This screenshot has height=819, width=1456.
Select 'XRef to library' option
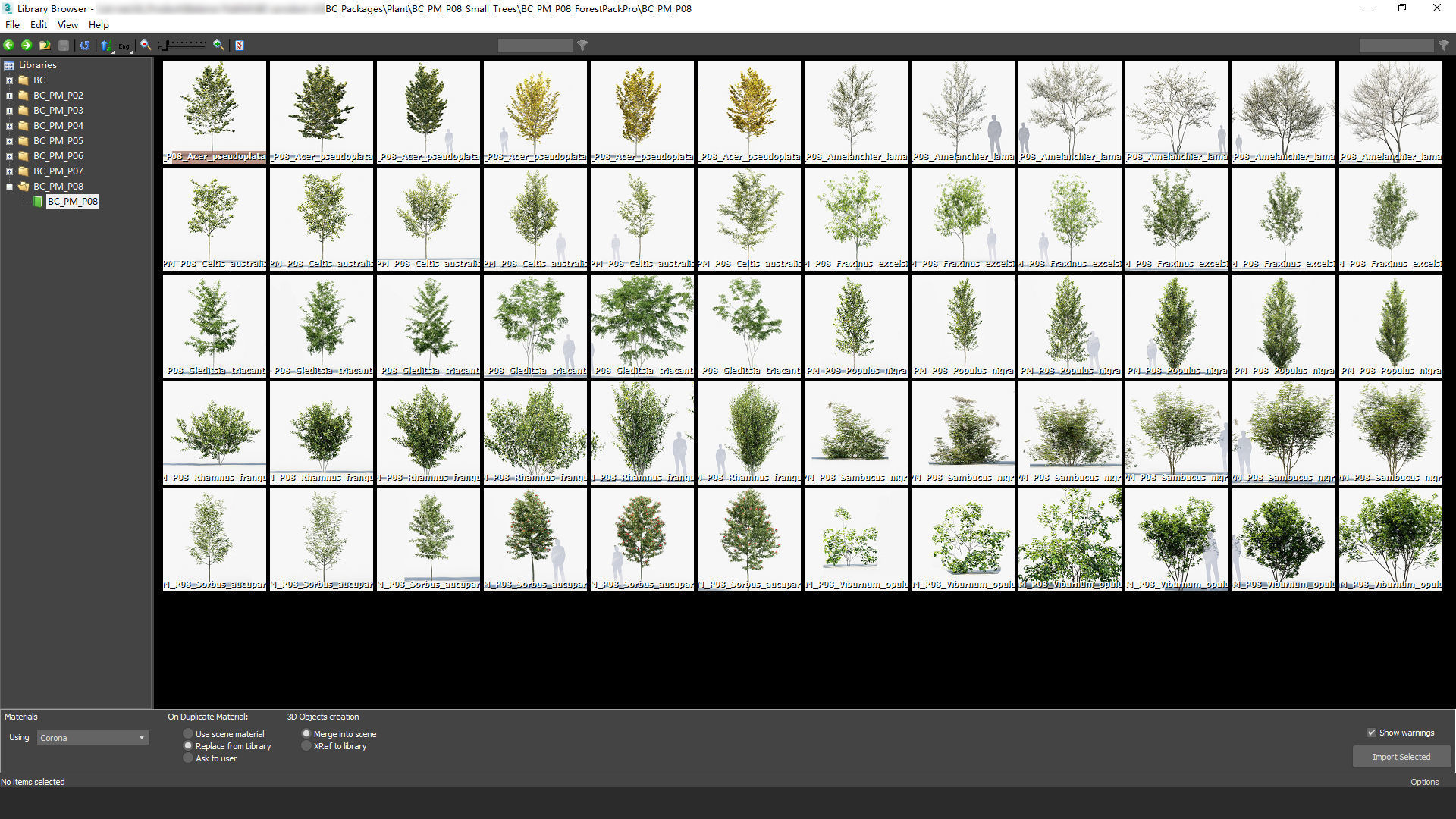pyautogui.click(x=334, y=746)
